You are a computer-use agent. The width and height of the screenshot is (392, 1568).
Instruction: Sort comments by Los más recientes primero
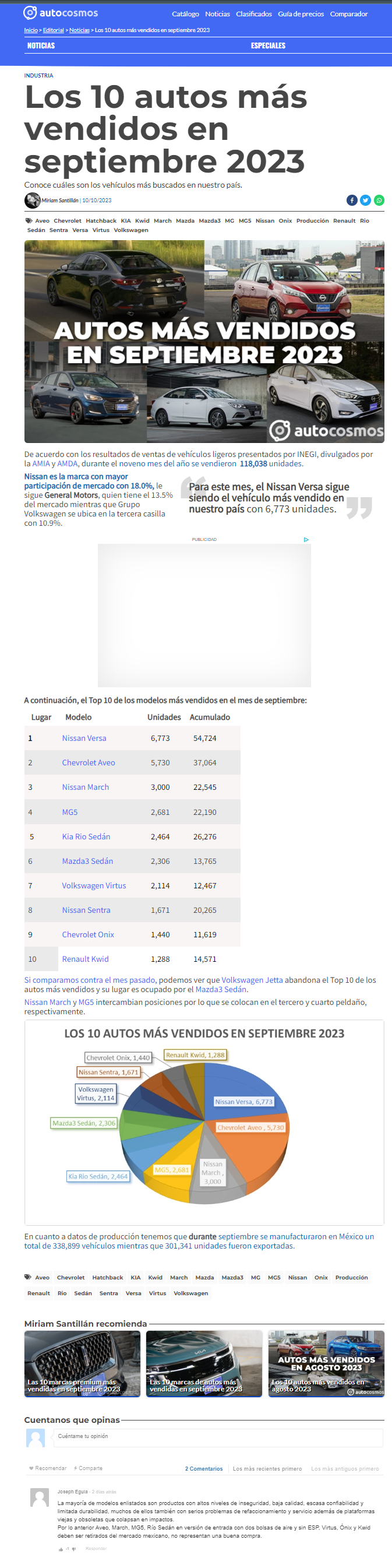[x=267, y=1469]
